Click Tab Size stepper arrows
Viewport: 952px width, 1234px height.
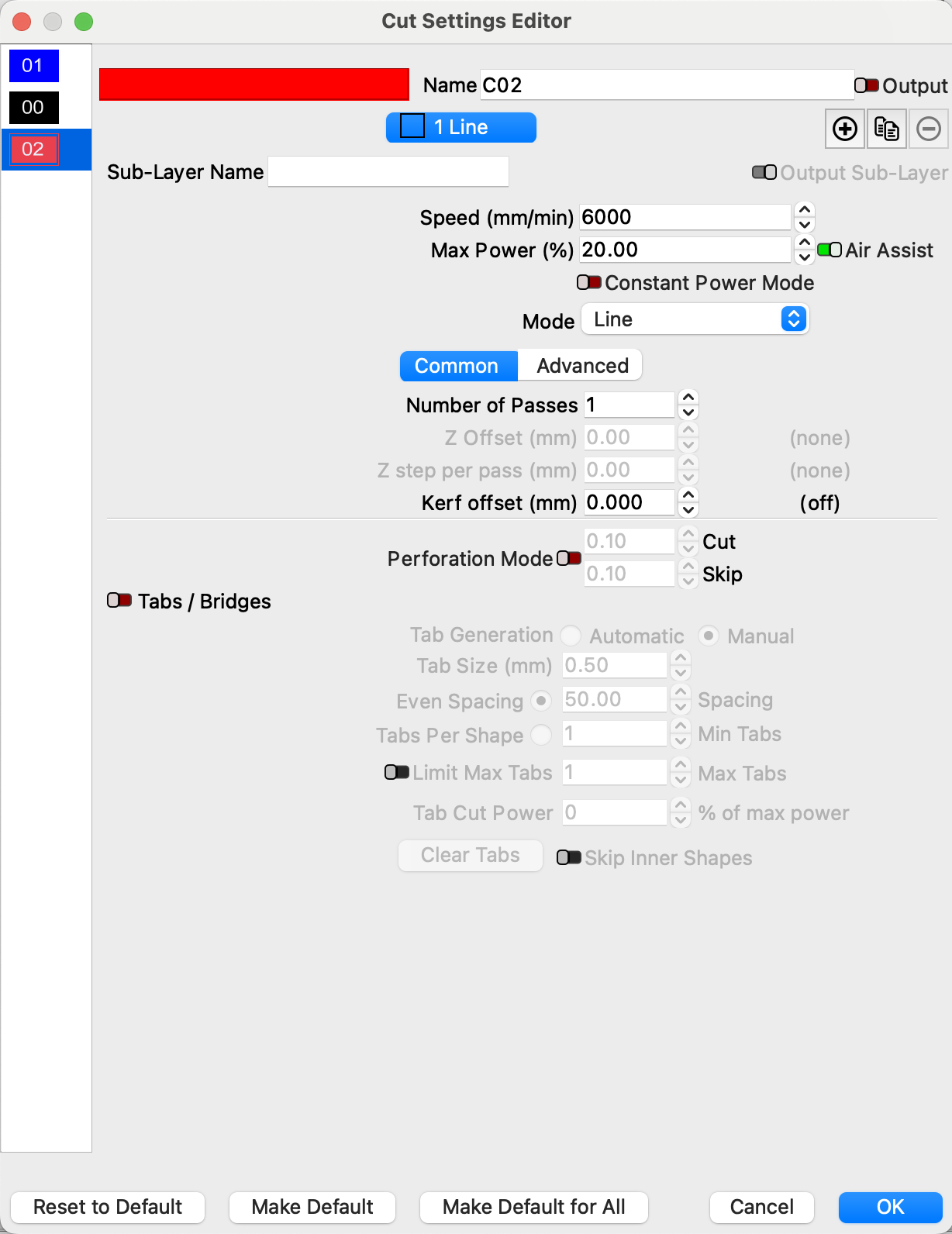pos(681,665)
